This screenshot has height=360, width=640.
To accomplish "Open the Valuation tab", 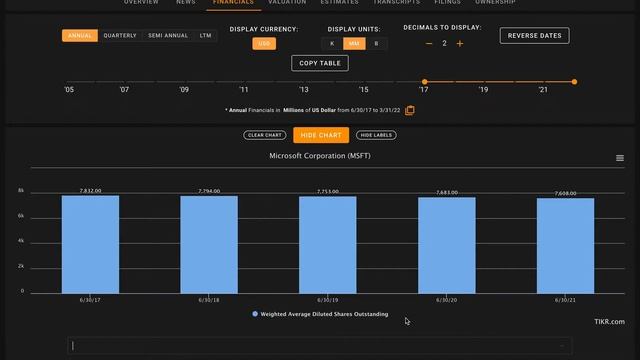I will pyautogui.click(x=287, y=2).
